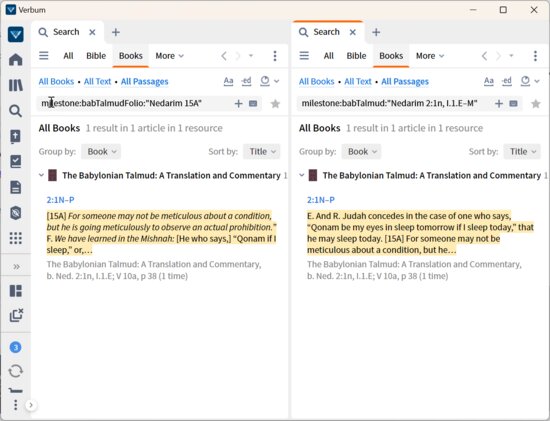Image resolution: width=550 pixels, height=421 pixels.
Task: Open the Layouts icon in sidebar
Action: (15, 291)
